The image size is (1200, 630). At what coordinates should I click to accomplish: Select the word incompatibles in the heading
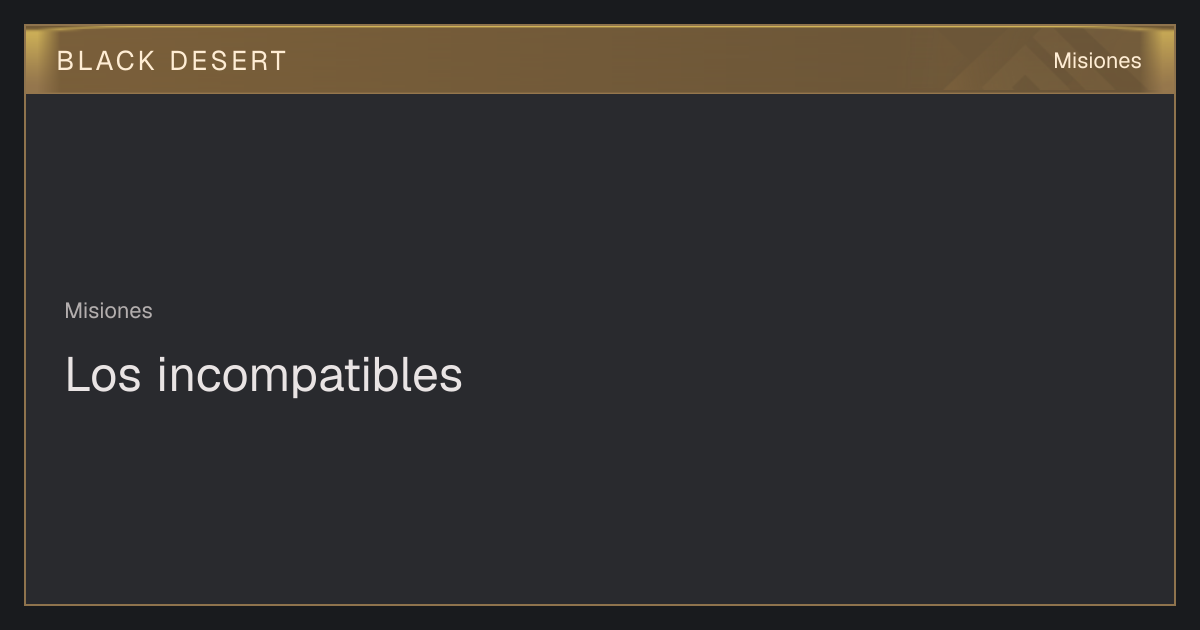(310, 375)
